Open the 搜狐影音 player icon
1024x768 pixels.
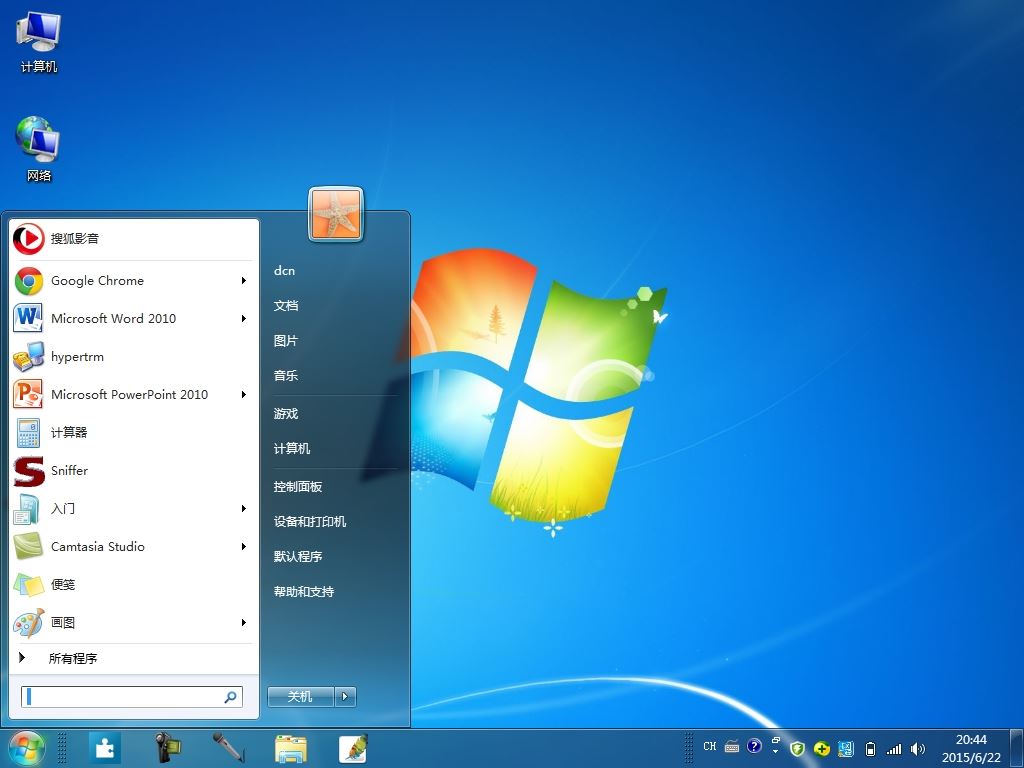(x=29, y=238)
